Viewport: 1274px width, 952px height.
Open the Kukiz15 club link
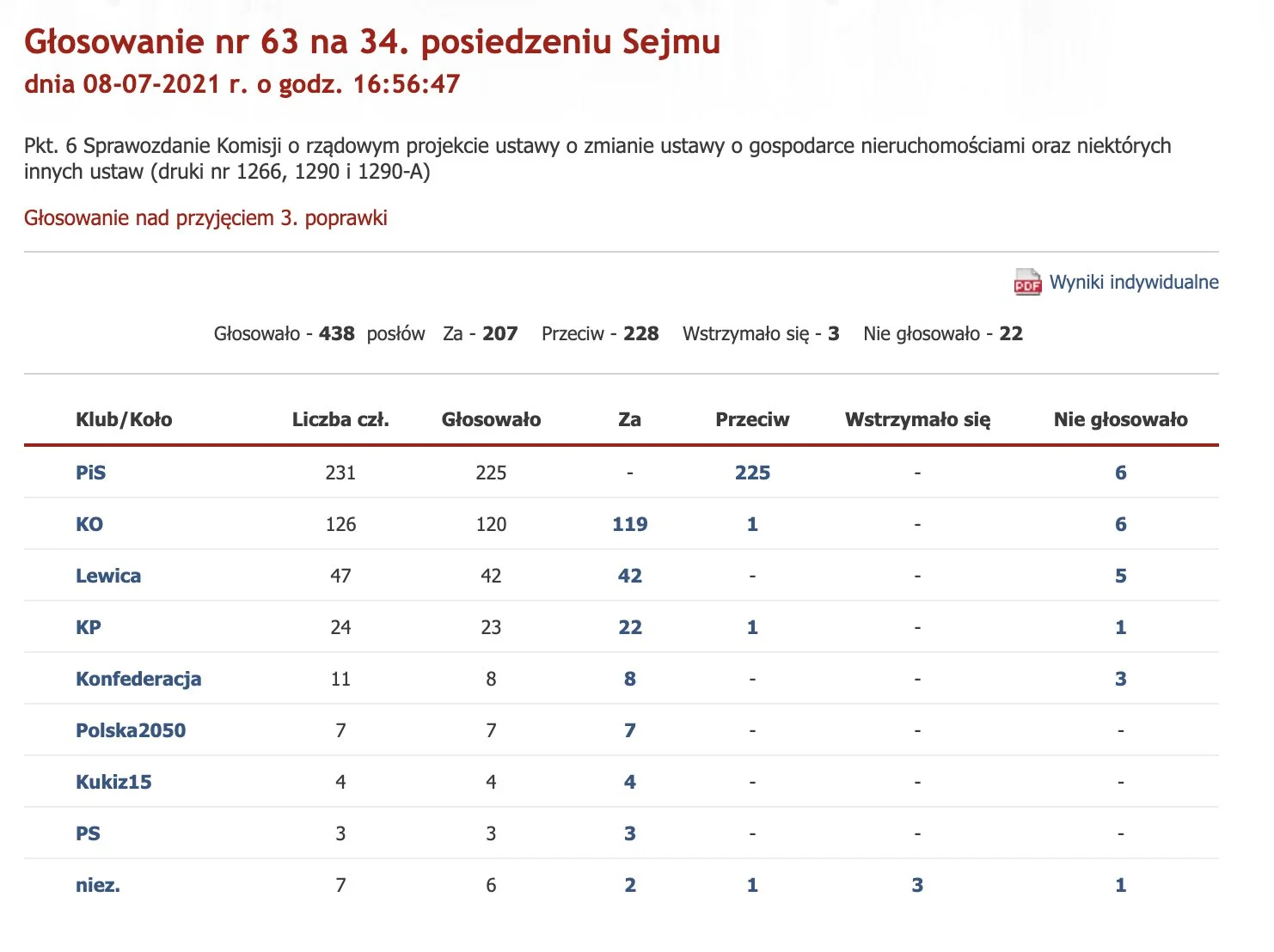[113, 782]
